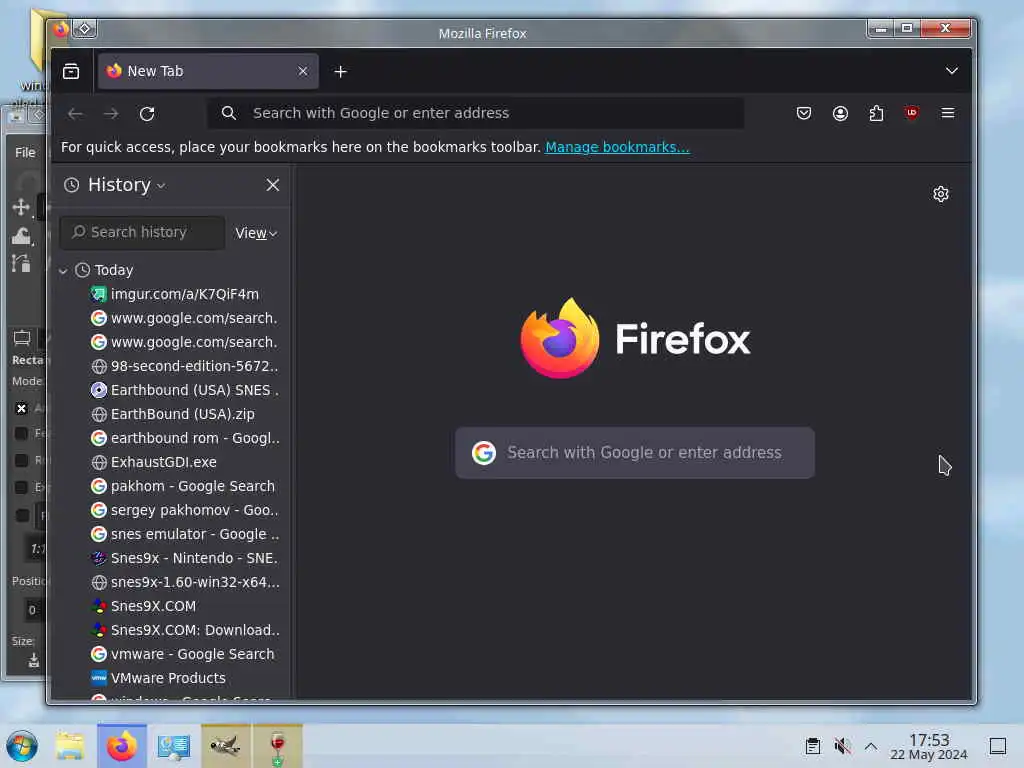Open VMware Products history entry
1024x768 pixels.
(158, 678)
